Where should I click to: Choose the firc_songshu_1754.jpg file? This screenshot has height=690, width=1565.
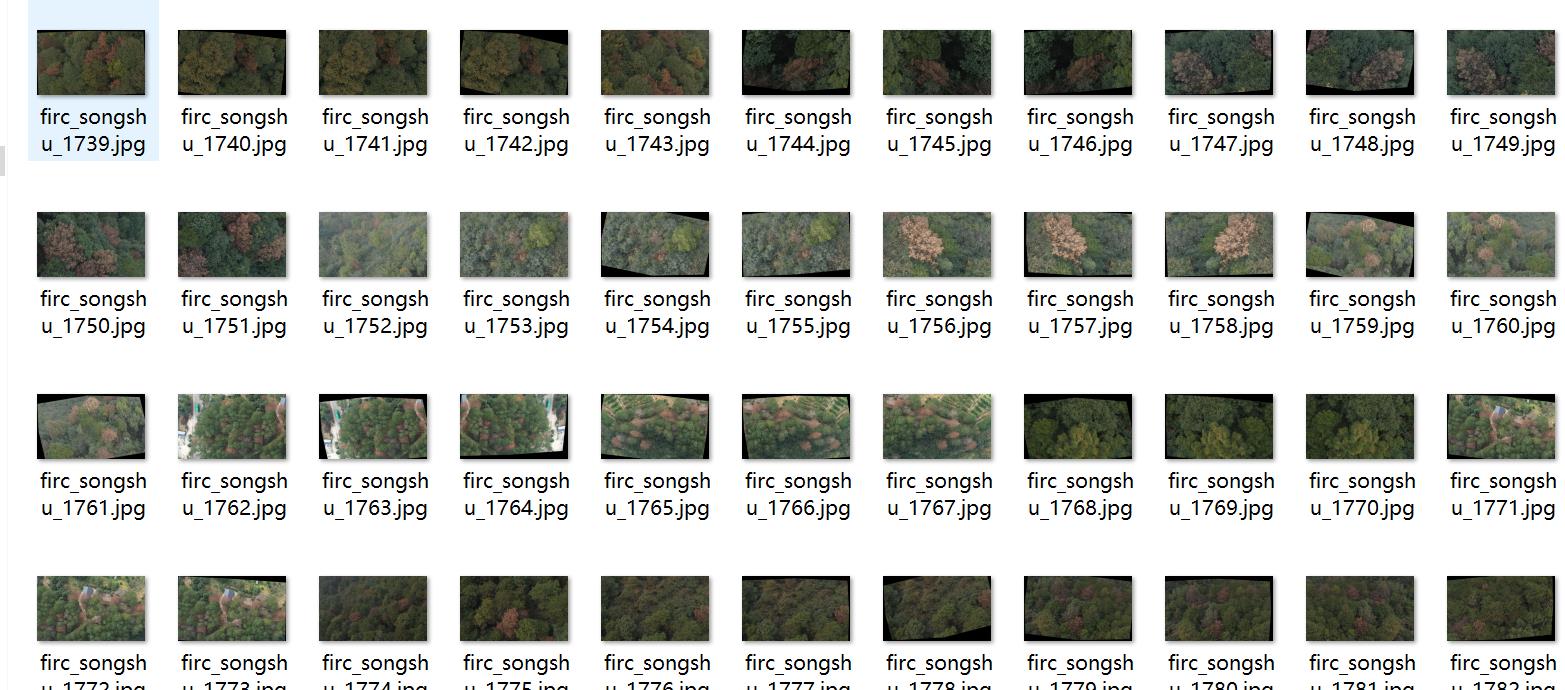tap(655, 244)
